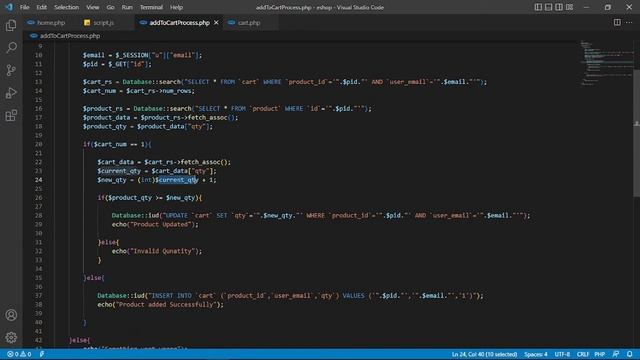Image resolution: width=640 pixels, height=360 pixels.
Task: Open the Help menu
Action: pos(176,7)
